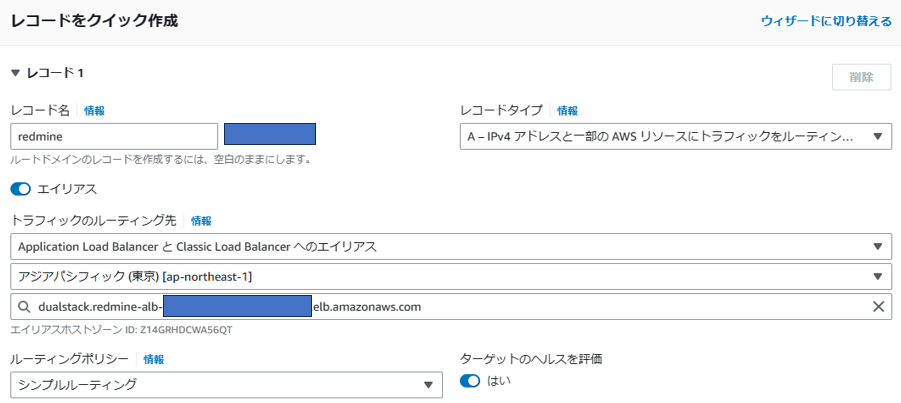Screen dimensions: 901x403
Task: Open 情報 link next to レコード名
Action: tap(94, 111)
